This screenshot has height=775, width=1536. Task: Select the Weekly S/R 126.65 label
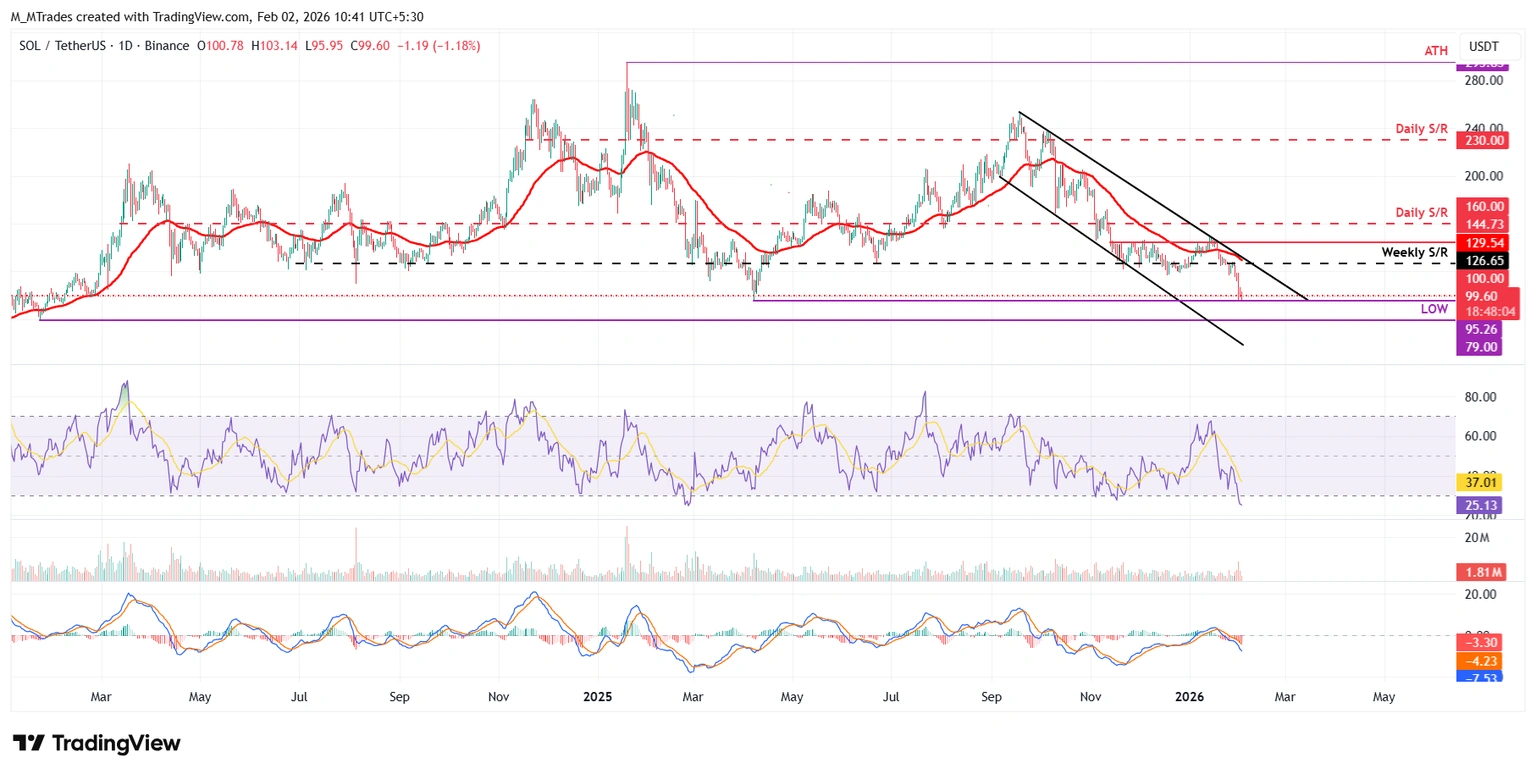click(x=1480, y=263)
